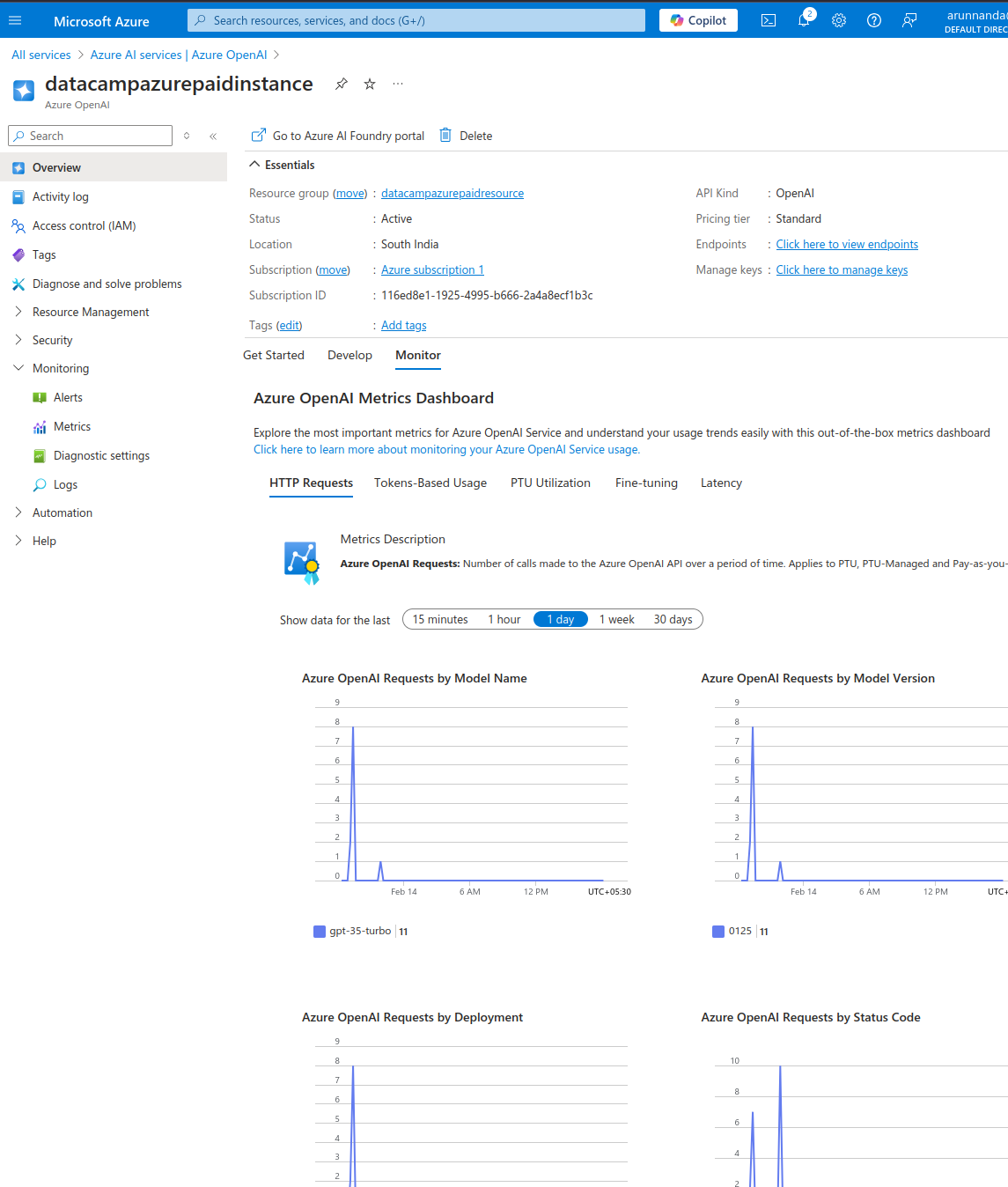The image size is (1008, 1187).
Task: Pin datacampazurepaidinstance to dashboard
Action: pos(342,84)
